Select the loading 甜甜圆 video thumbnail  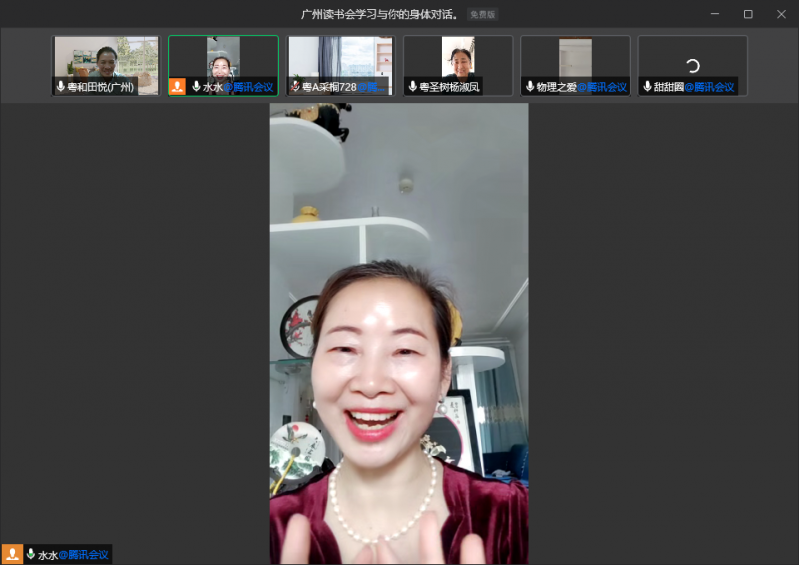pos(692,60)
